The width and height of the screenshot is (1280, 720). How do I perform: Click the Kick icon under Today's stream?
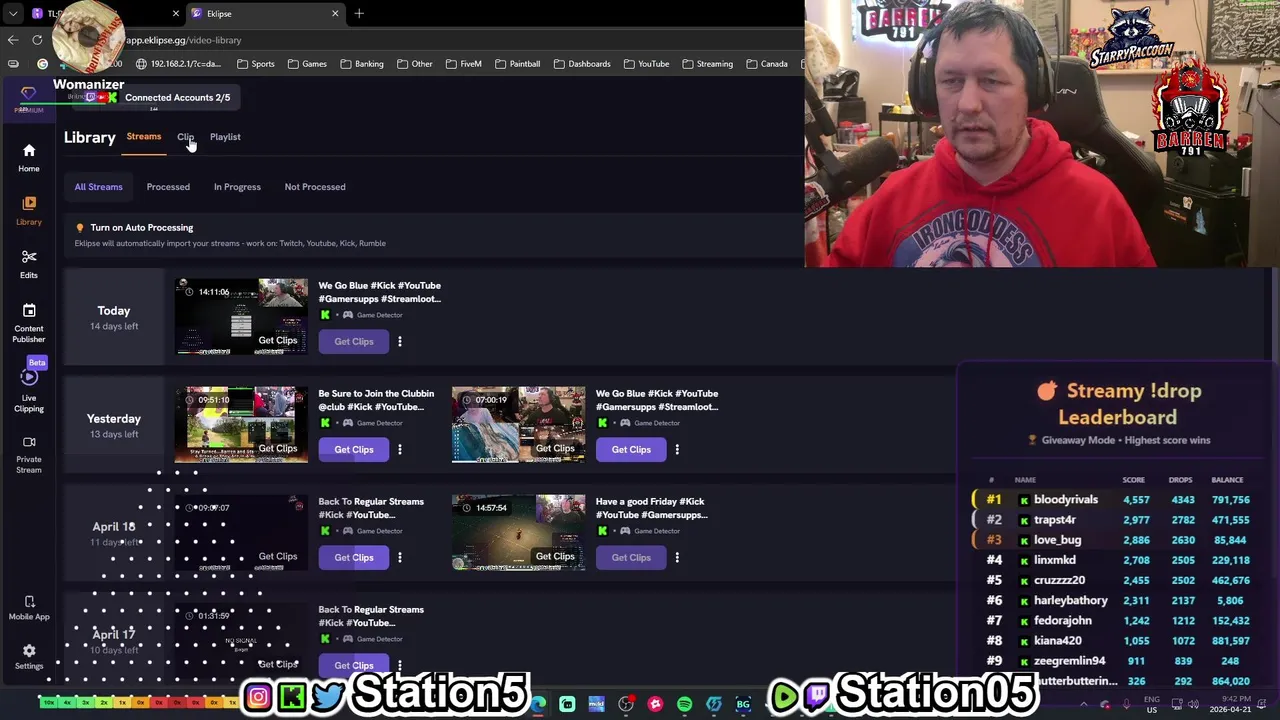[x=325, y=315]
